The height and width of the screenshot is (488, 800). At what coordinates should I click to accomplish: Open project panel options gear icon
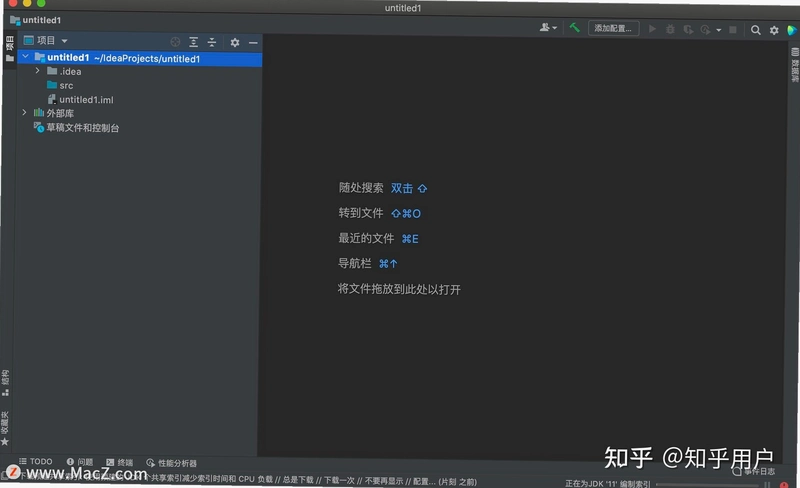point(235,43)
